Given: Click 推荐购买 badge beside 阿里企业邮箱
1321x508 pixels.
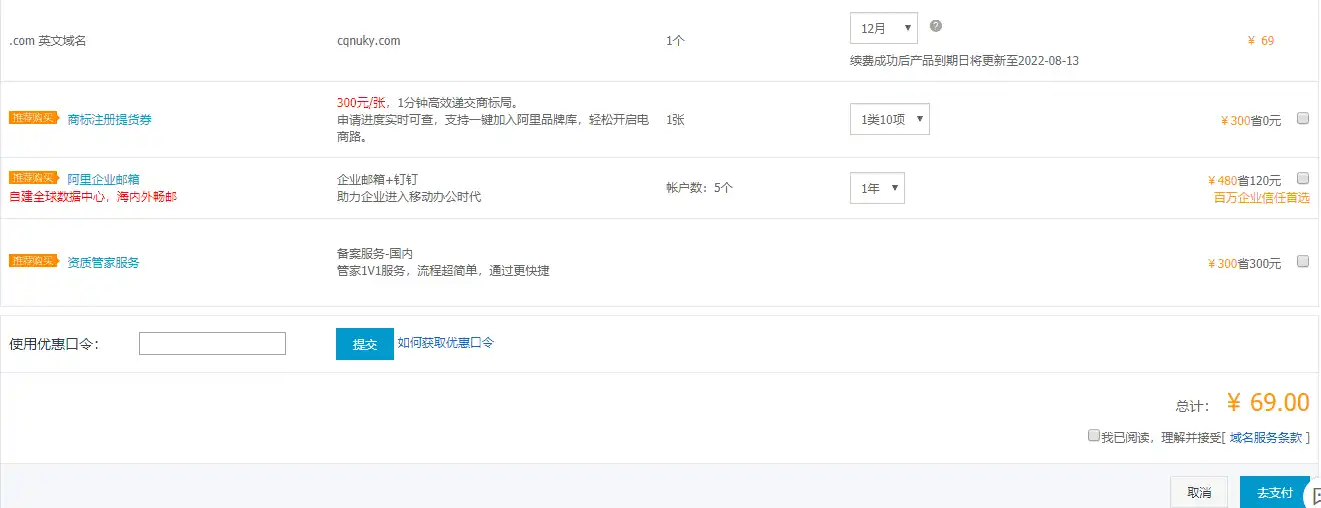Looking at the screenshot, I should coord(35,178).
